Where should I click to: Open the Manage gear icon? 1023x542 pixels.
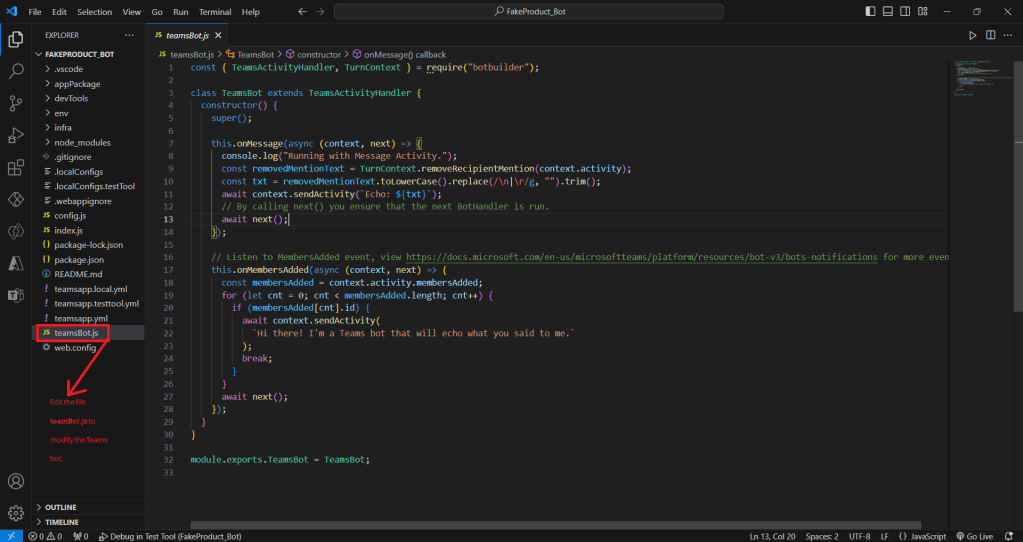click(x=16, y=513)
